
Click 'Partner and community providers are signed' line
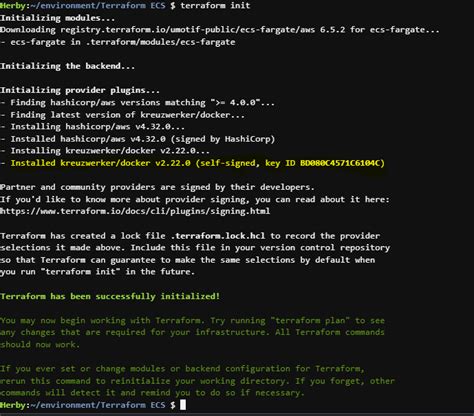(x=157, y=187)
